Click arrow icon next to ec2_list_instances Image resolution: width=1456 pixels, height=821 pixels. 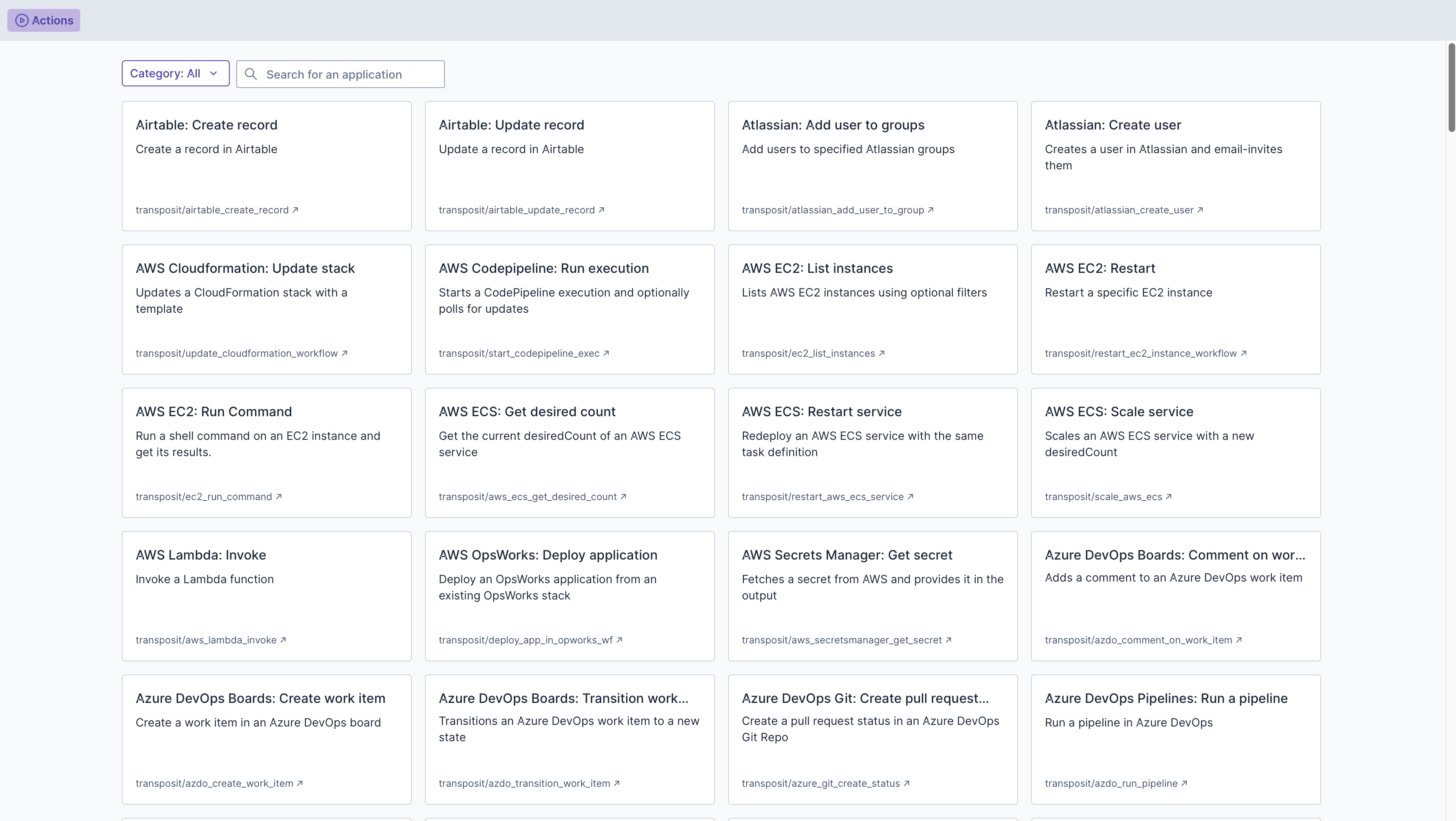(x=882, y=353)
